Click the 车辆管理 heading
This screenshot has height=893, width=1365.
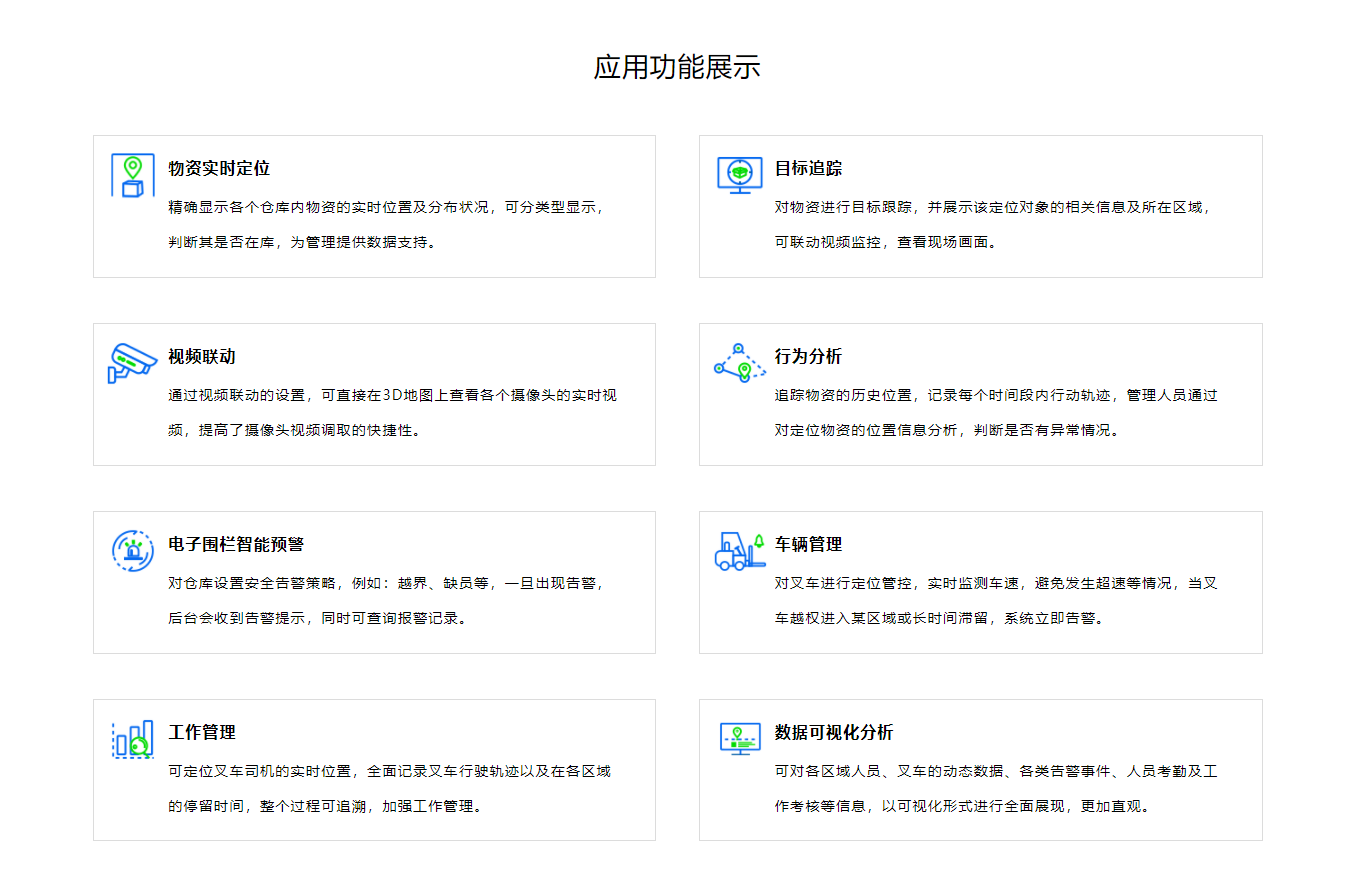point(808,545)
